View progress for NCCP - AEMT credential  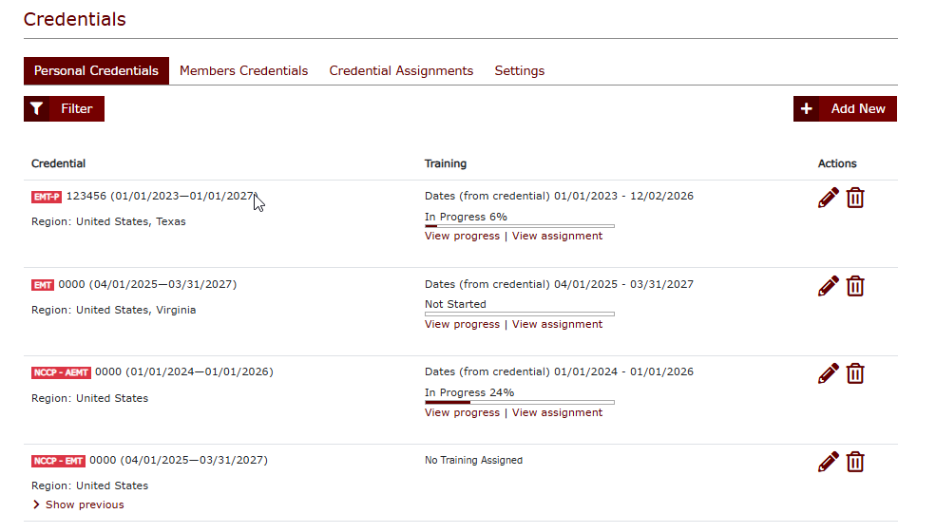click(x=462, y=412)
